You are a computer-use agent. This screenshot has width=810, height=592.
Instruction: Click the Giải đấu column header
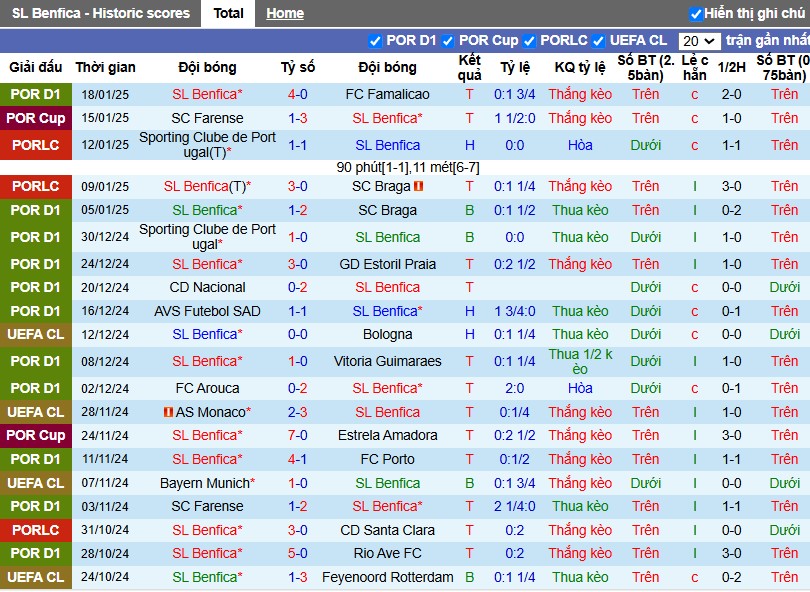(x=36, y=67)
